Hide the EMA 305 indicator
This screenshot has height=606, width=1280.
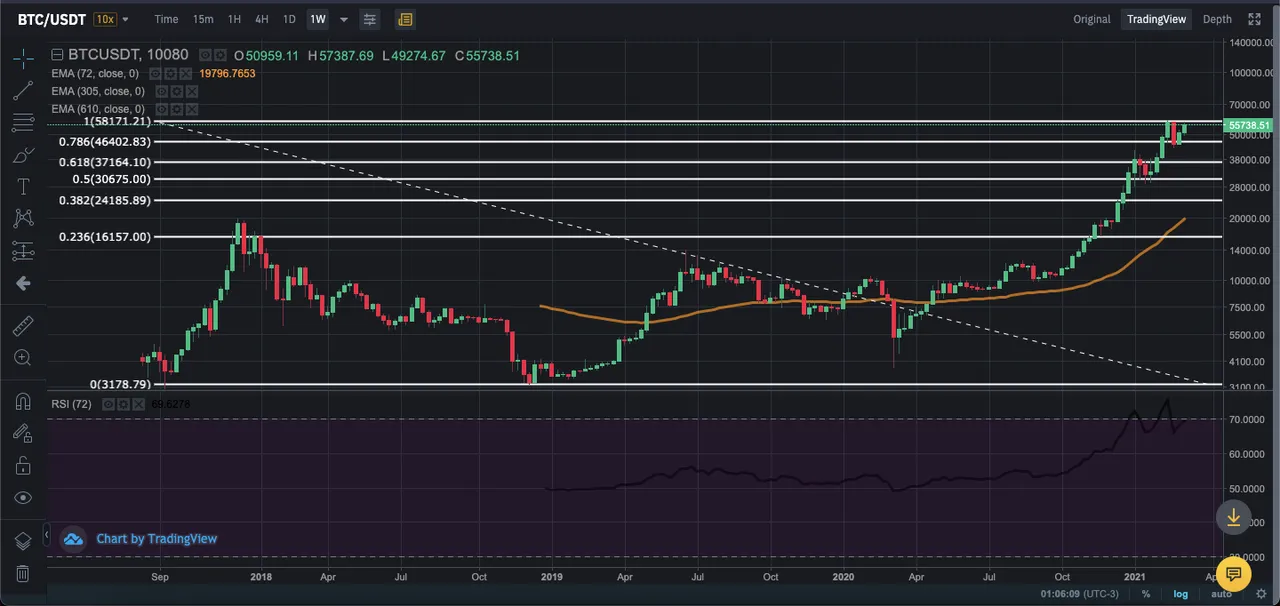pyautogui.click(x=162, y=91)
